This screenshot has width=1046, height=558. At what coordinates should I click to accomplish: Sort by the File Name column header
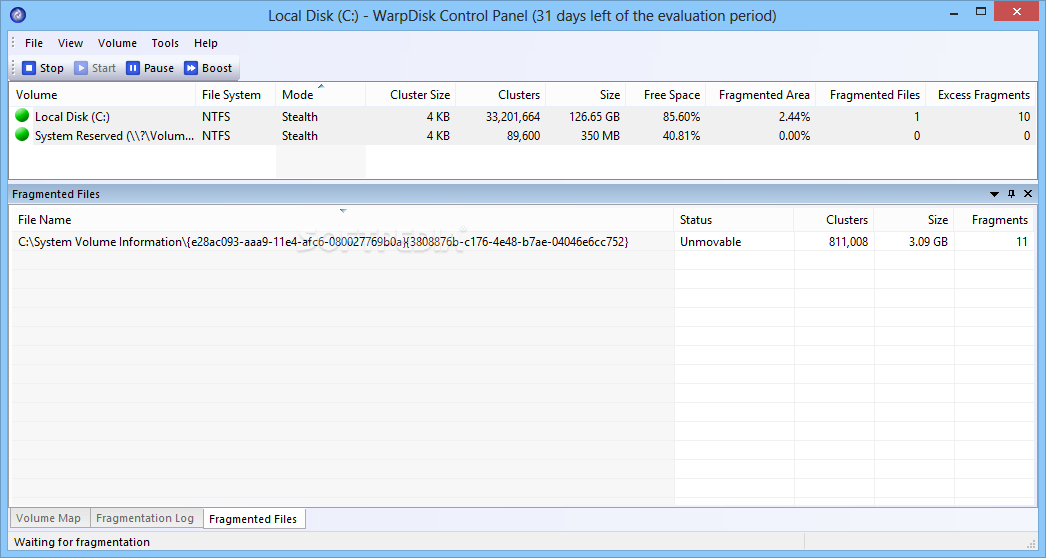342,220
